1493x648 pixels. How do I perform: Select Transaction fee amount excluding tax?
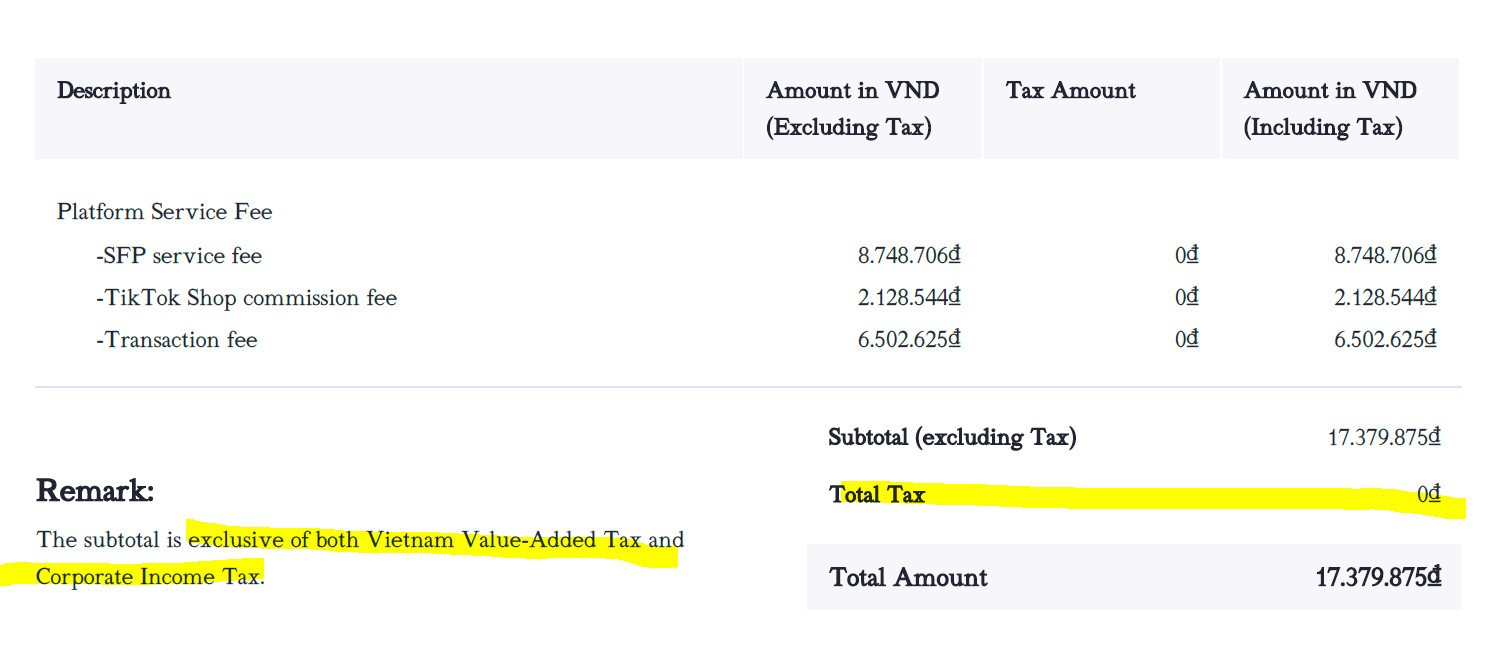coord(908,340)
